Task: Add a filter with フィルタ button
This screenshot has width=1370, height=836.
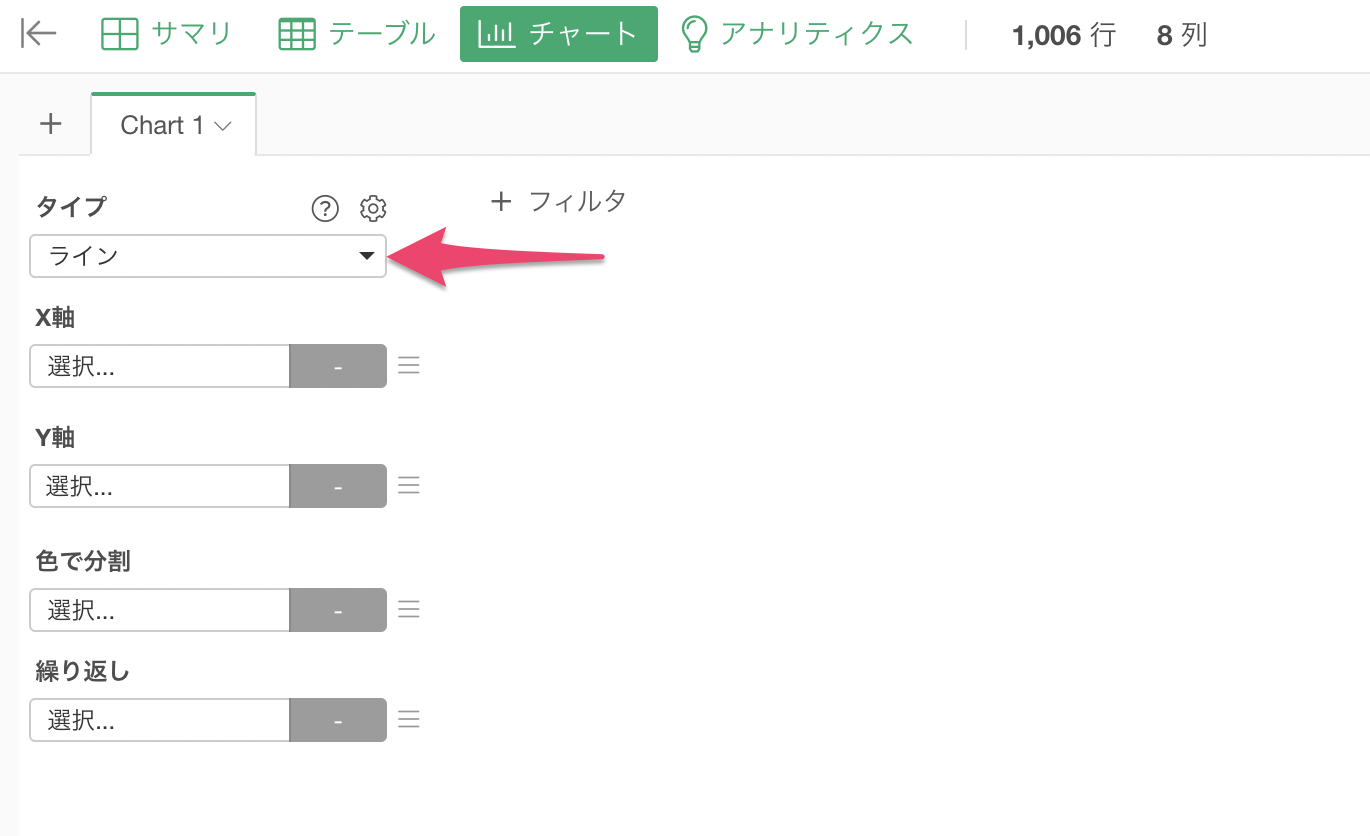Action: (x=559, y=201)
